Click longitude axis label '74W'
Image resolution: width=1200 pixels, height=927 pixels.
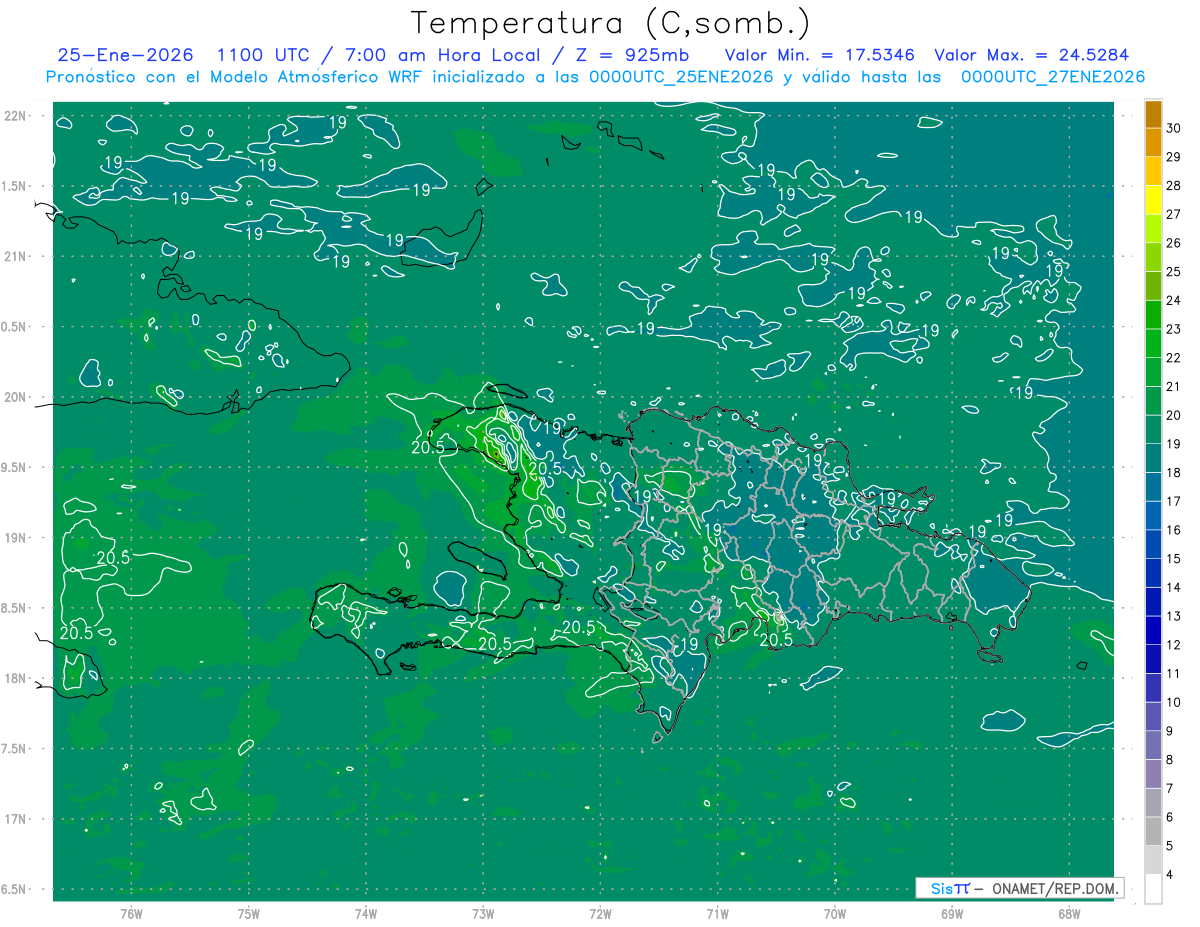tap(365, 914)
